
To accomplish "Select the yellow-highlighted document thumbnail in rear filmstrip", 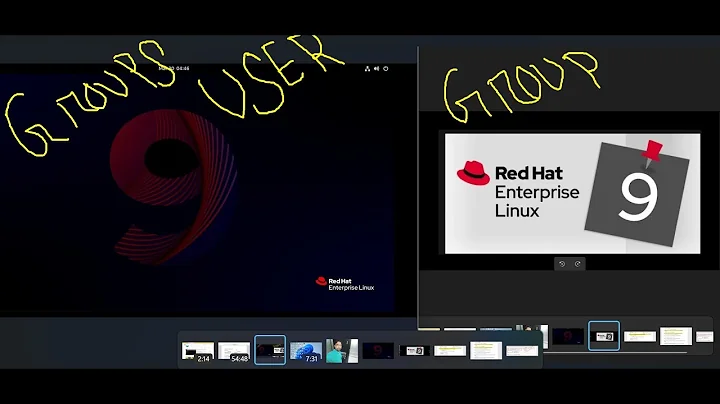I will click(640, 337).
